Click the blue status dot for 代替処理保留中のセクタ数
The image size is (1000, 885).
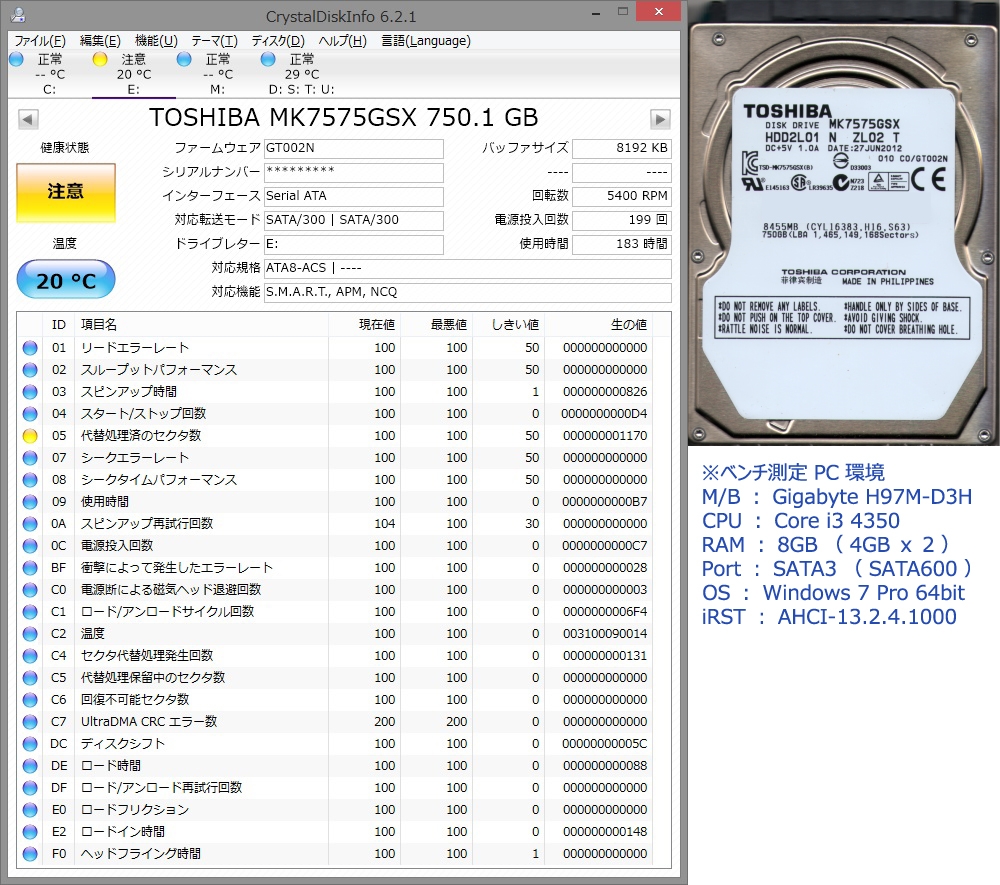tap(30, 678)
